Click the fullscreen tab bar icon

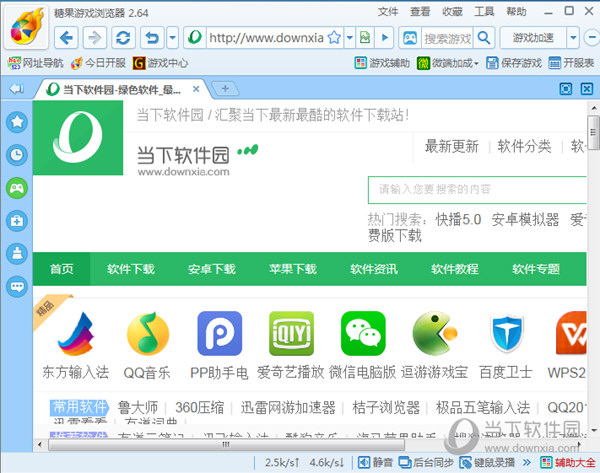coord(566,89)
